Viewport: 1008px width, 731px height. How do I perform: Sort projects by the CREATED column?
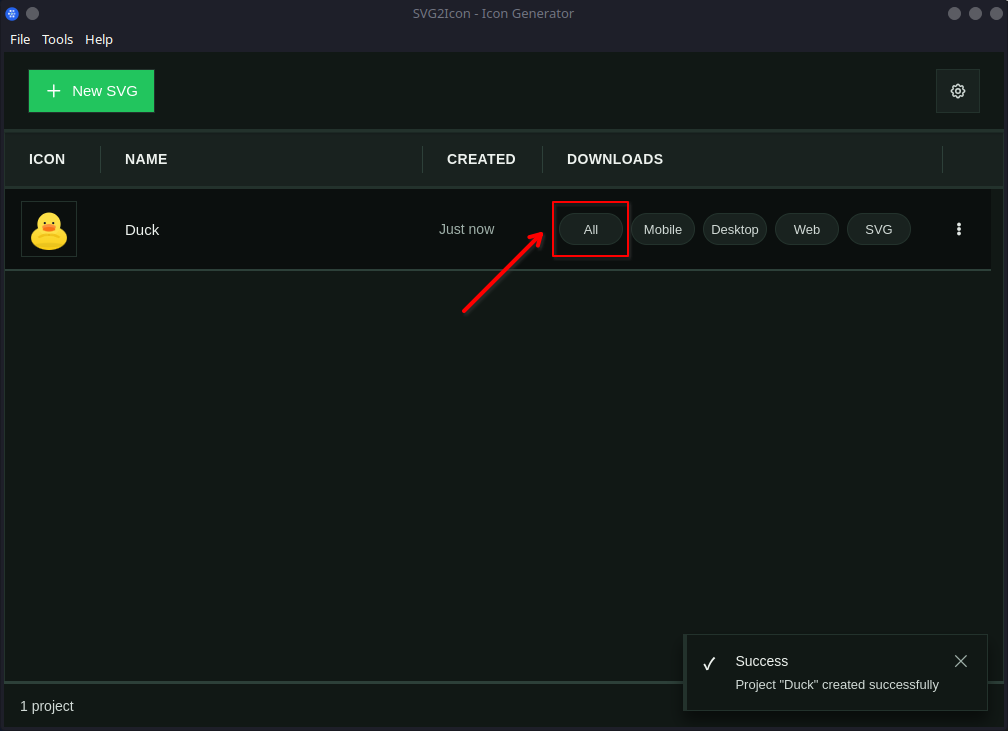(x=481, y=159)
